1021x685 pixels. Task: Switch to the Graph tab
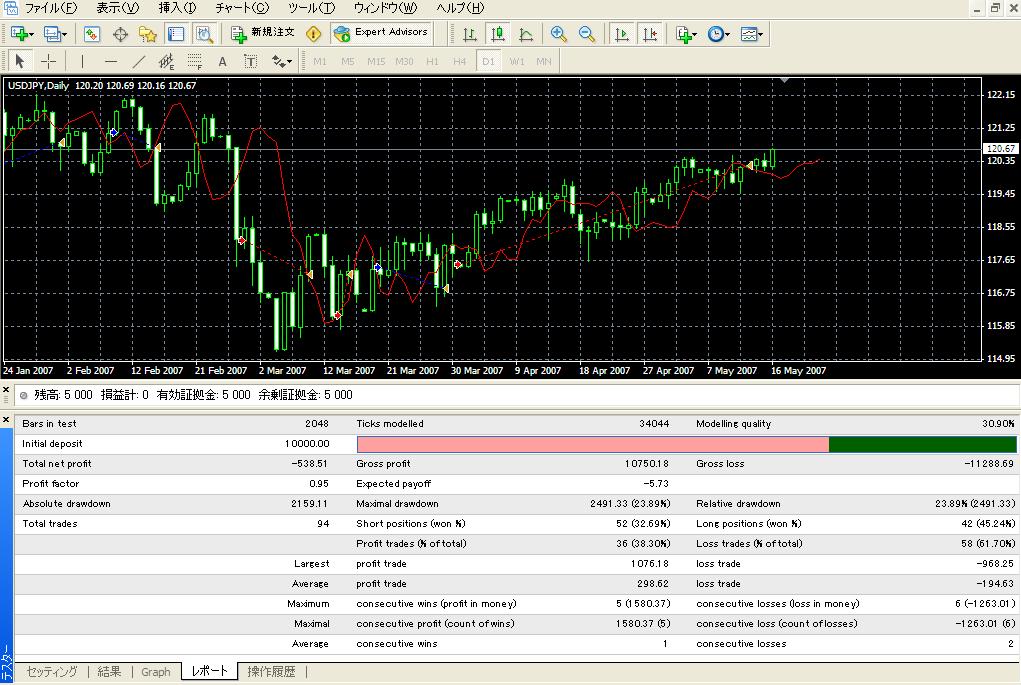point(156,671)
